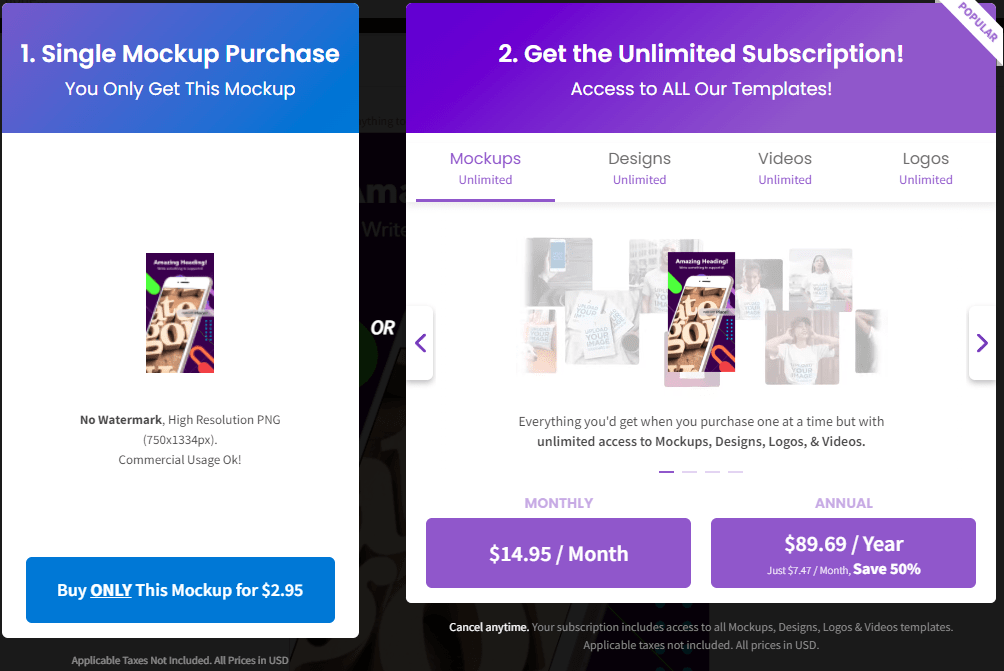
Task: Buy only this mockup for $2.95
Action: click(x=180, y=590)
